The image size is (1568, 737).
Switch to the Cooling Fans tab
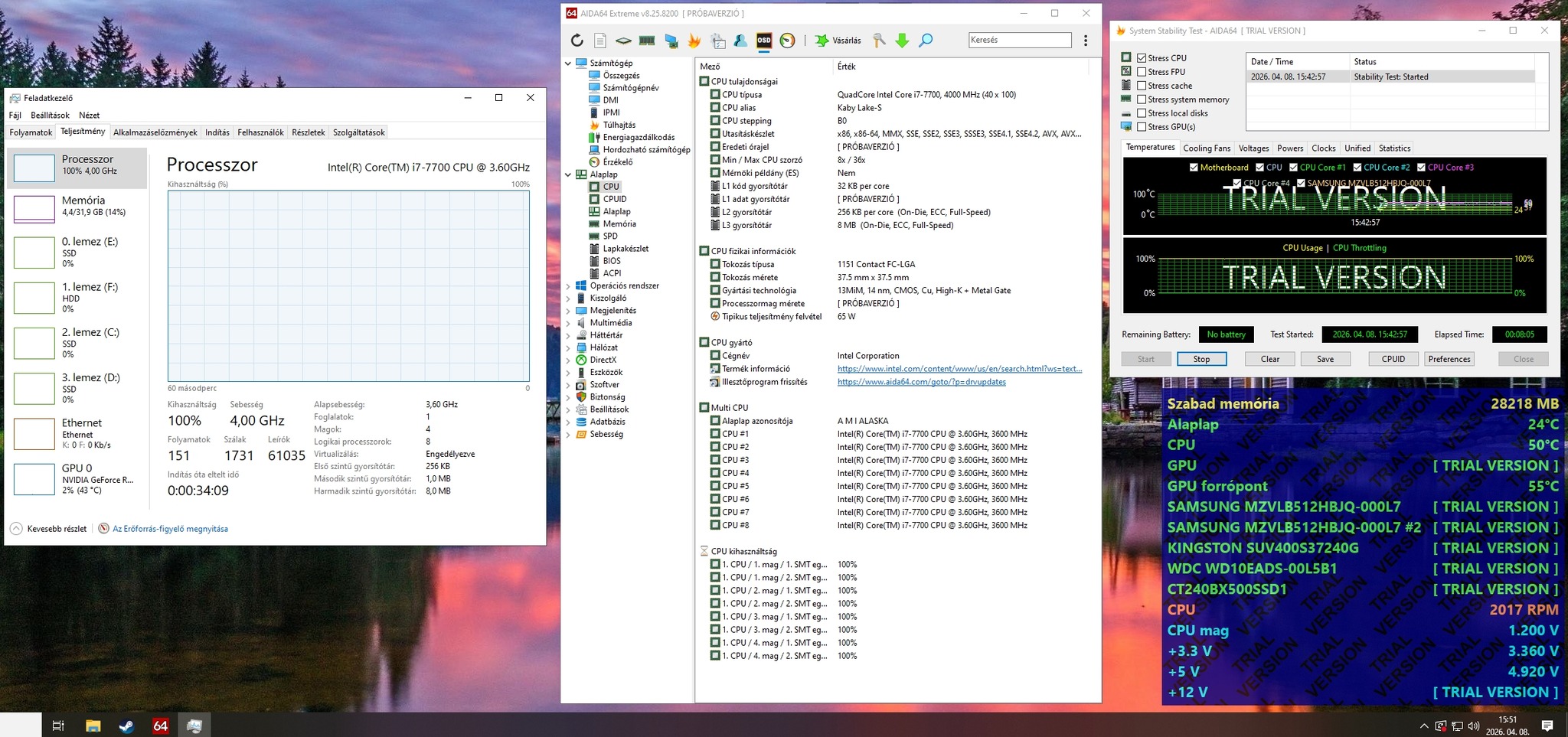[x=1206, y=148]
